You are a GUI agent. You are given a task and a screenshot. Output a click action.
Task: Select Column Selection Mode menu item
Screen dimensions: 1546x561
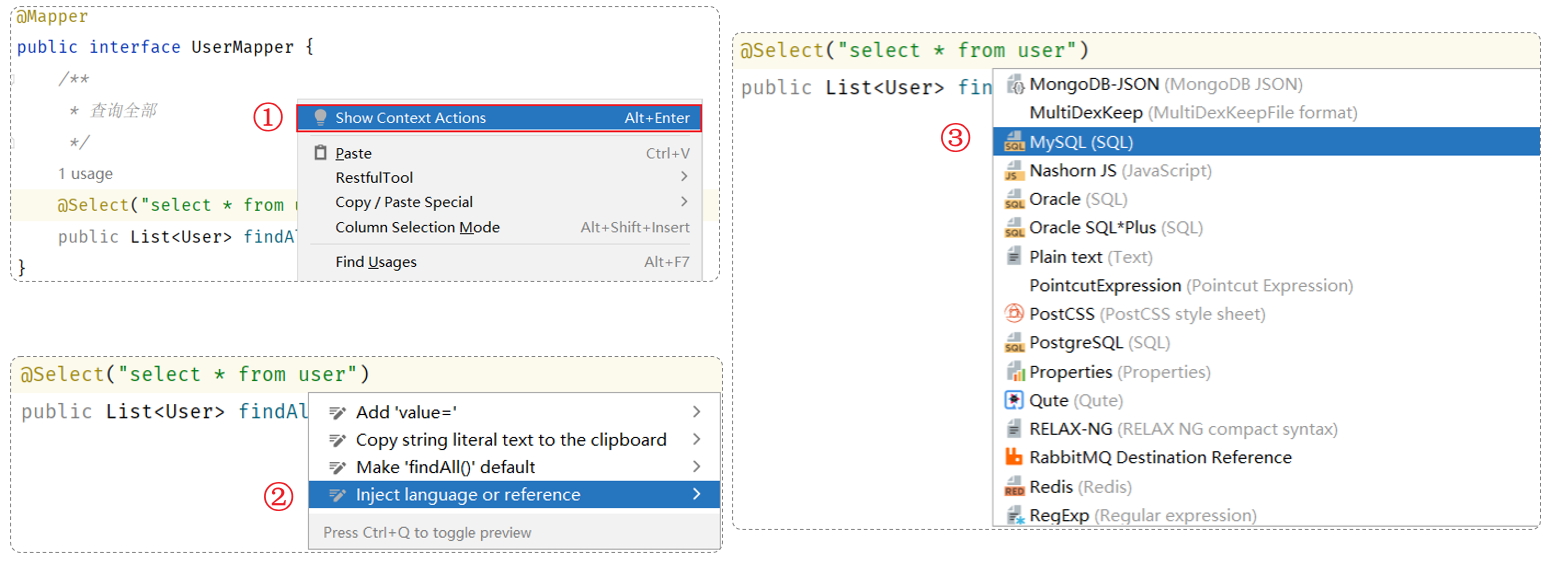(417, 227)
